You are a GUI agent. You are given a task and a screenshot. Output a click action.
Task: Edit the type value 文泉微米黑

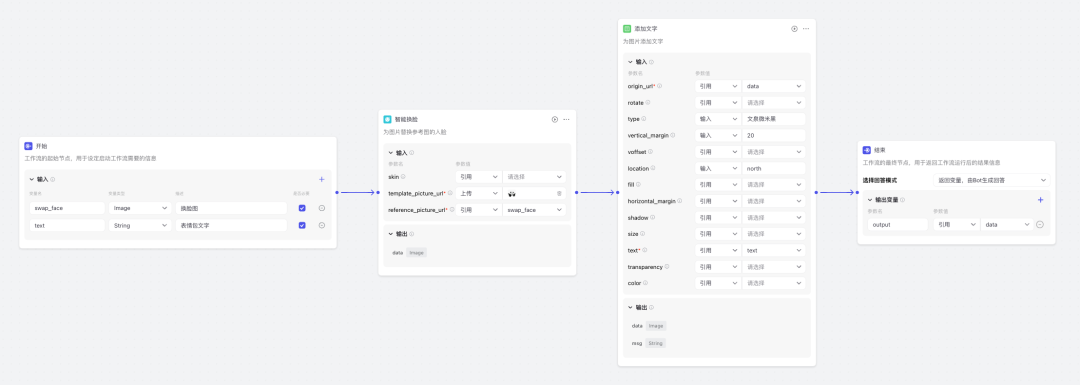pyautogui.click(x=773, y=119)
